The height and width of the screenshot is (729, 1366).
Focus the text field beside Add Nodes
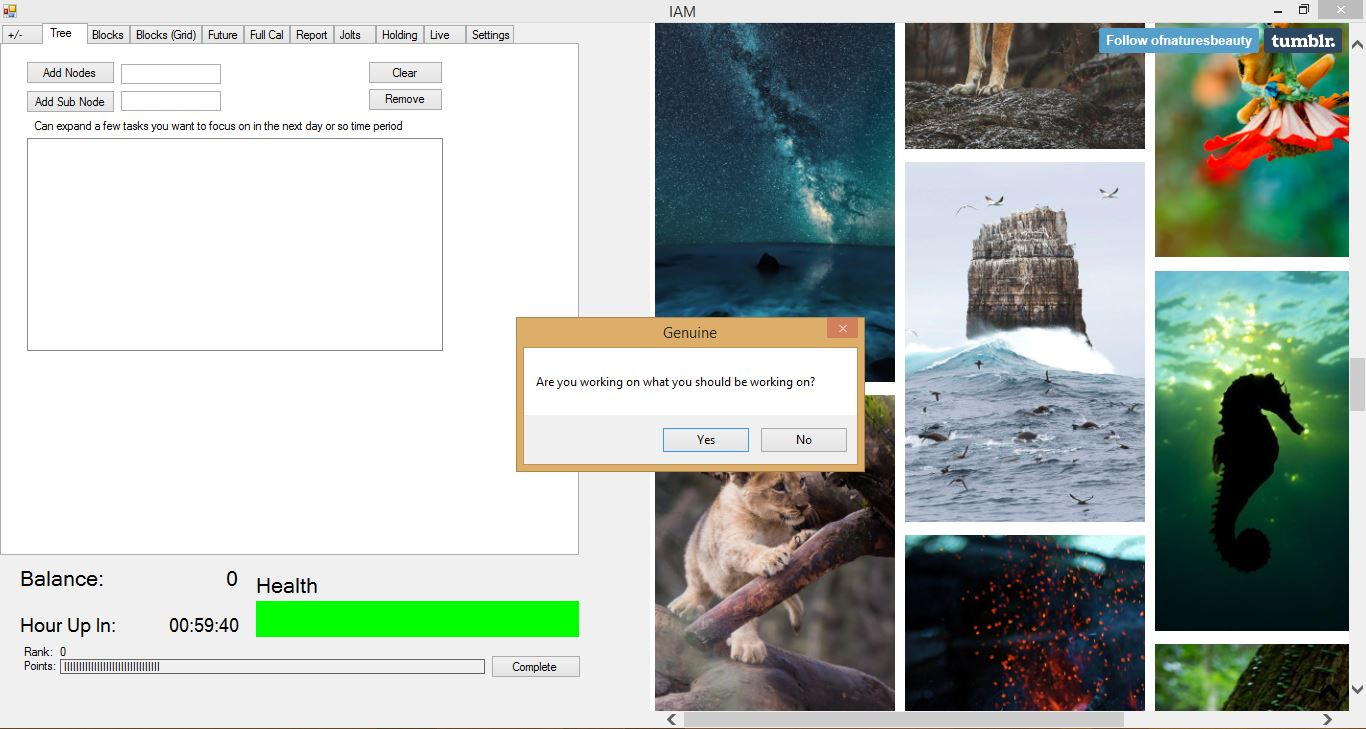pos(170,74)
